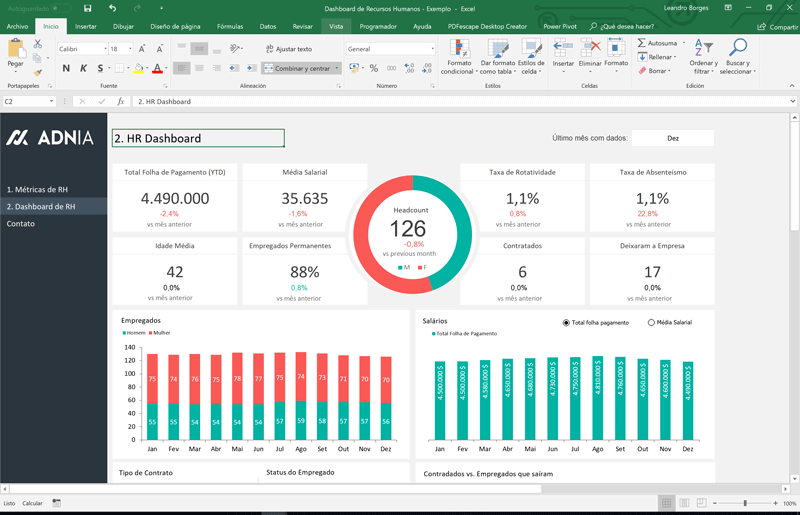Switch to the Insertar ribbon tab
Viewport: 800px width, 515px height.
click(x=86, y=27)
